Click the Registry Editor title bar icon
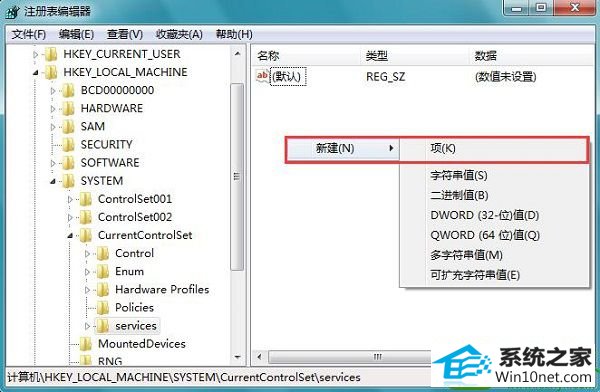Image resolution: width=600 pixels, height=392 pixels. click(x=12, y=11)
